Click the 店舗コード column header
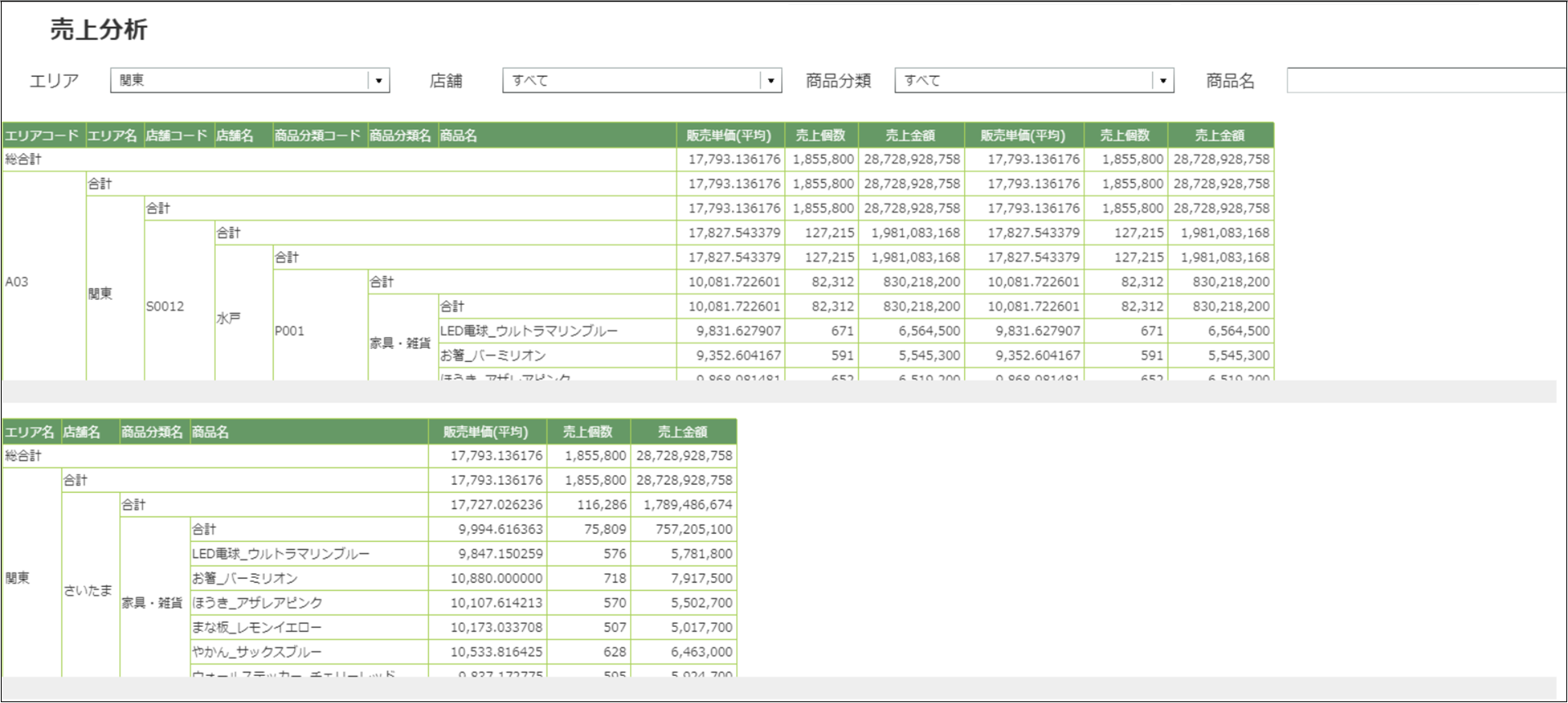The height and width of the screenshot is (703, 1568). 178,136
